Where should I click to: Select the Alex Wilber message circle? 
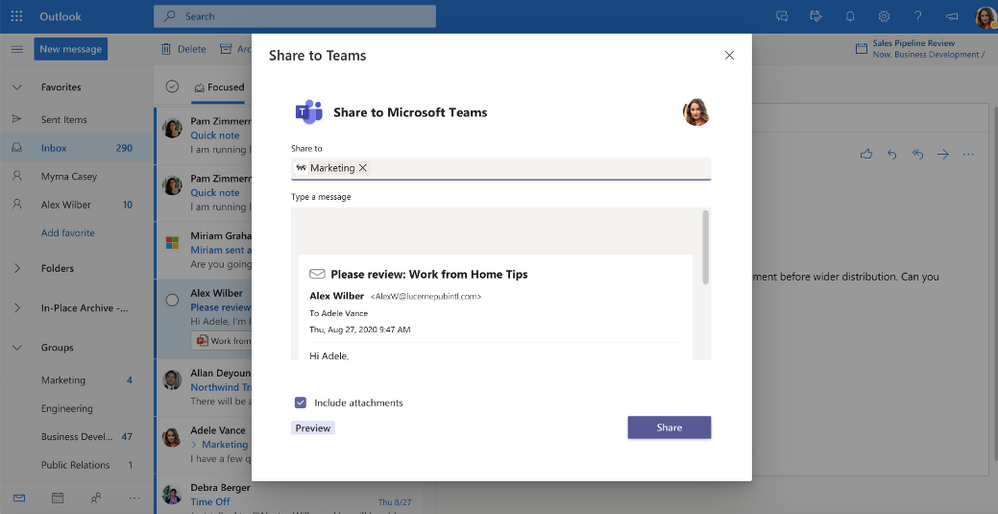coord(172,300)
